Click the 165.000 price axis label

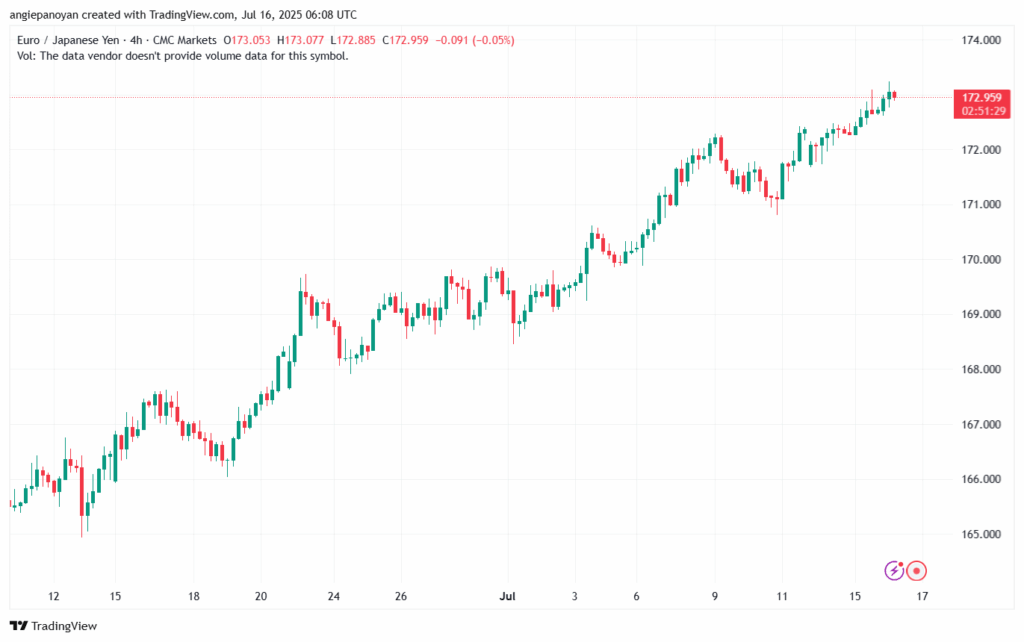click(979, 535)
